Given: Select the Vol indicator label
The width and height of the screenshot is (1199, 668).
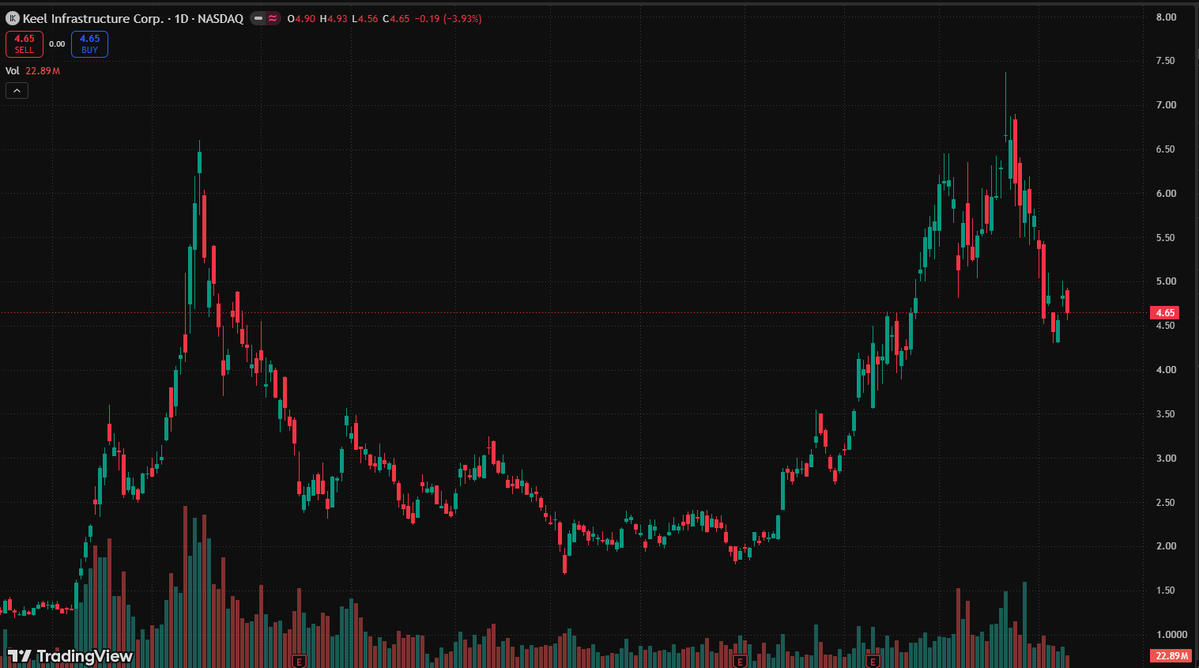Looking at the screenshot, I should [x=12, y=70].
